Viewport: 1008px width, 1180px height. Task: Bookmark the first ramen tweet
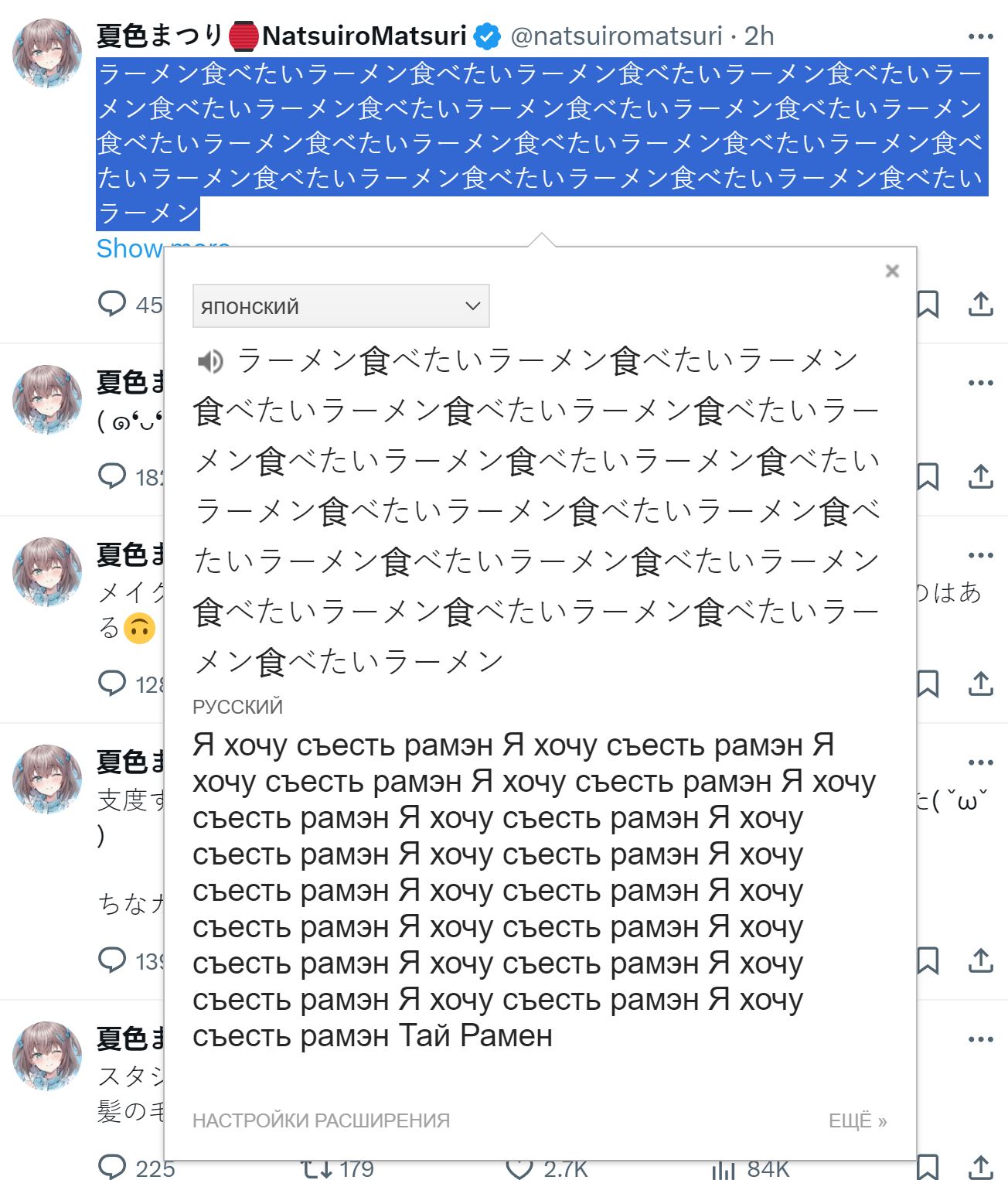pos(928,304)
